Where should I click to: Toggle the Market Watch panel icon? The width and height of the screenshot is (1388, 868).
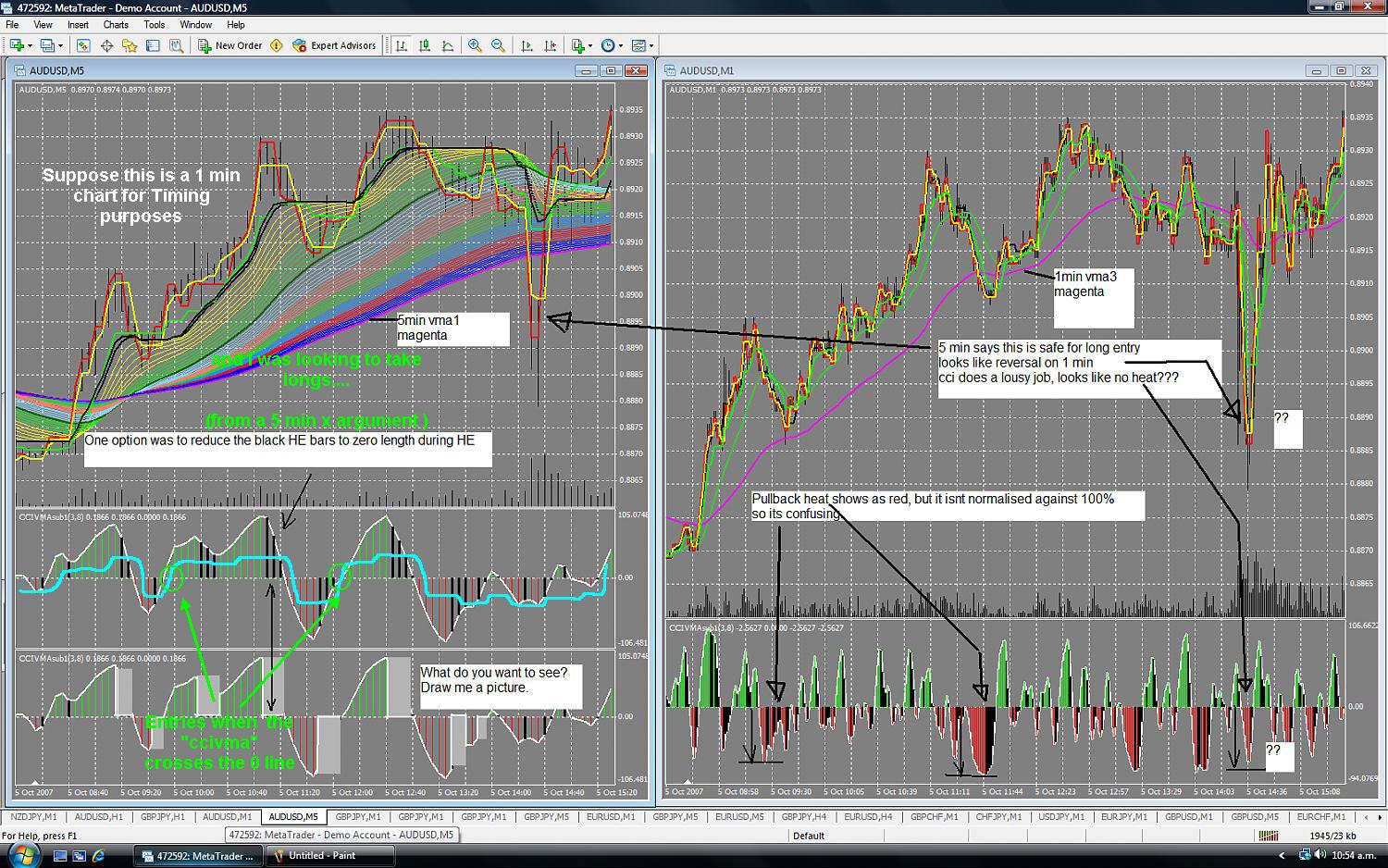pyautogui.click(x=83, y=45)
